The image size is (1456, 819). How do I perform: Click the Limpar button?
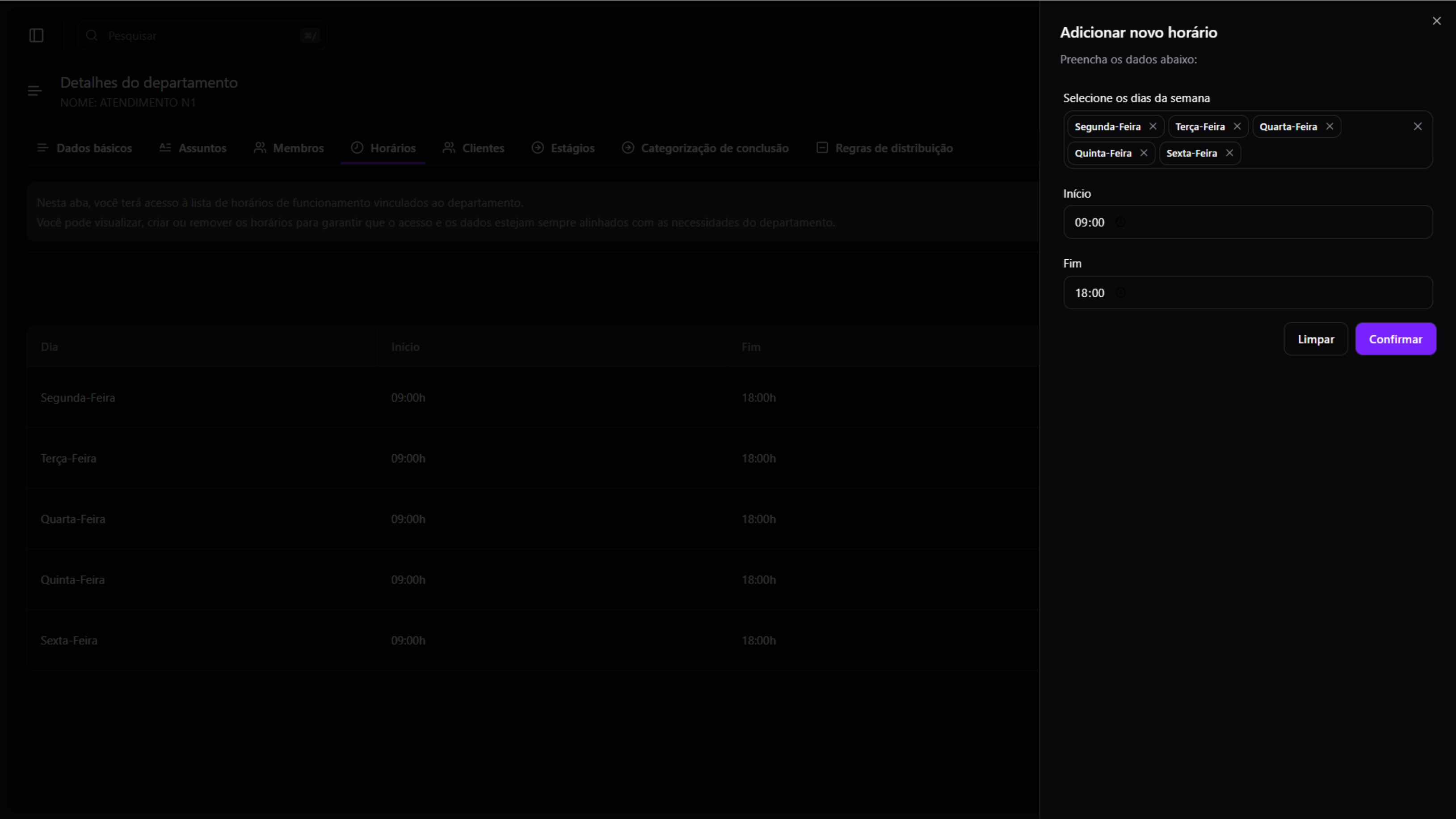point(1315,339)
